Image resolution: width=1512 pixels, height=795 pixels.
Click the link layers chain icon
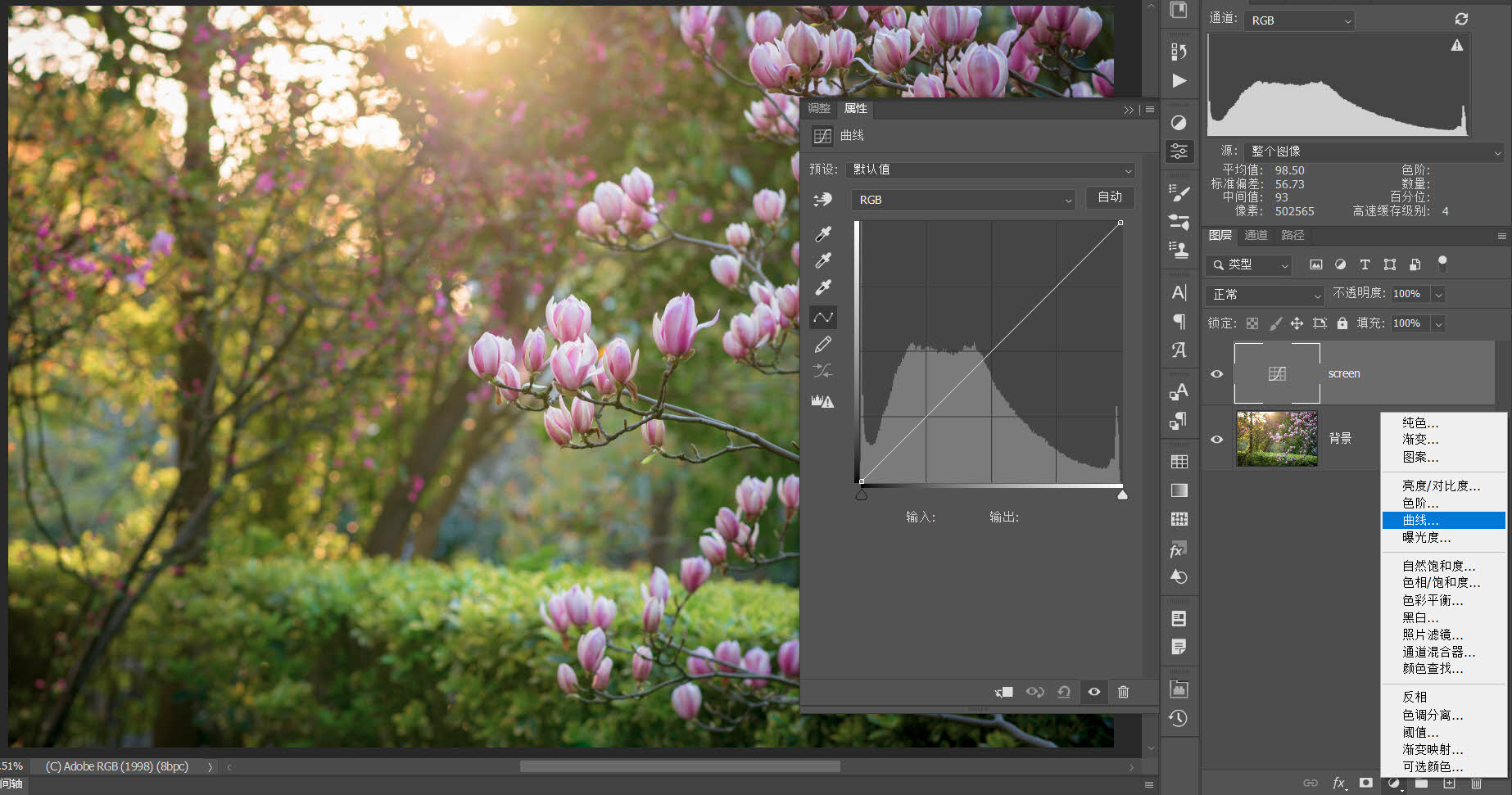pyautogui.click(x=1311, y=784)
